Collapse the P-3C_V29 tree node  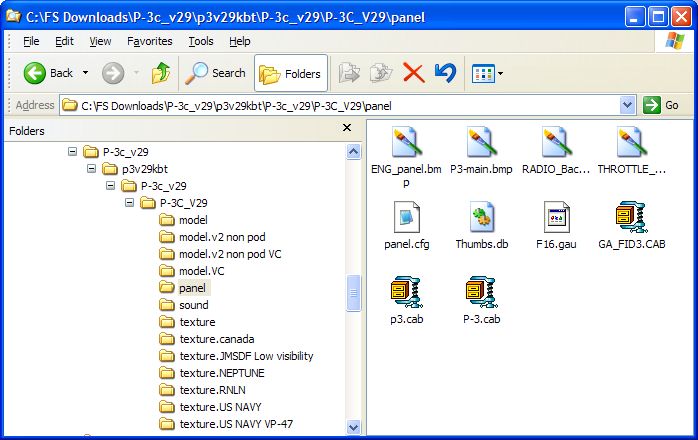tap(130, 202)
